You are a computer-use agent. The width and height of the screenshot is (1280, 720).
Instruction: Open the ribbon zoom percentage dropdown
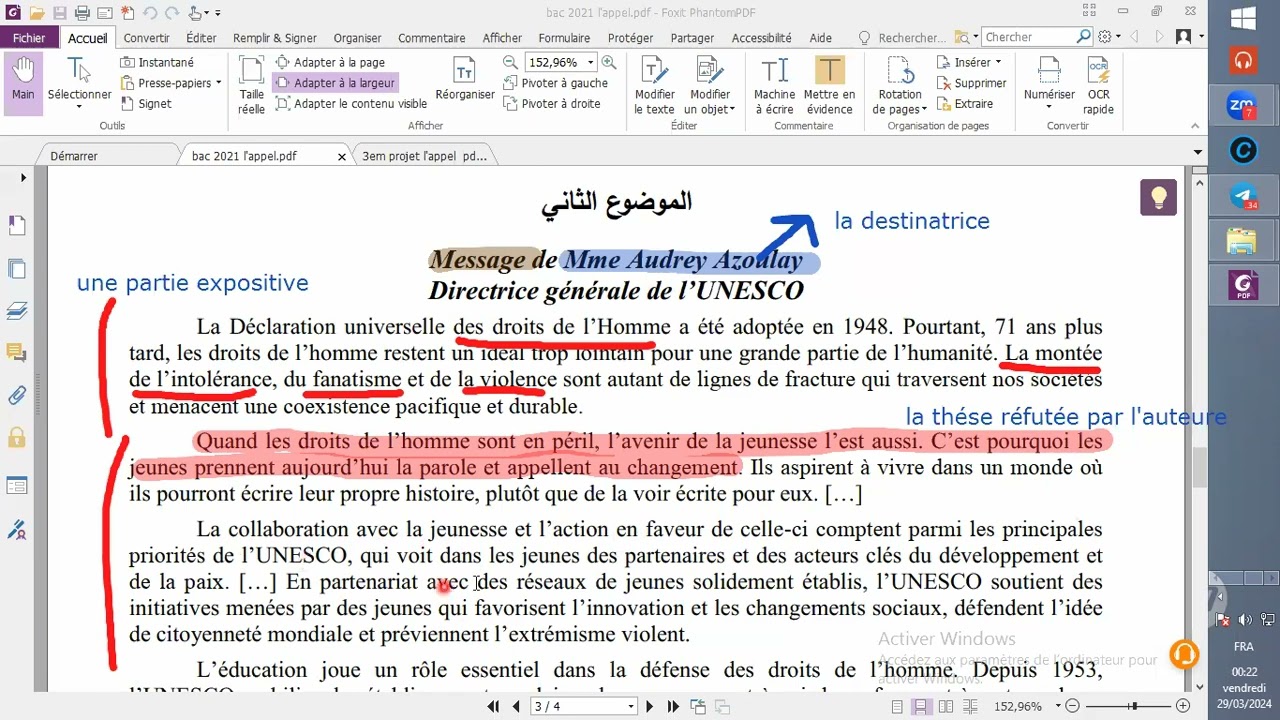591,62
